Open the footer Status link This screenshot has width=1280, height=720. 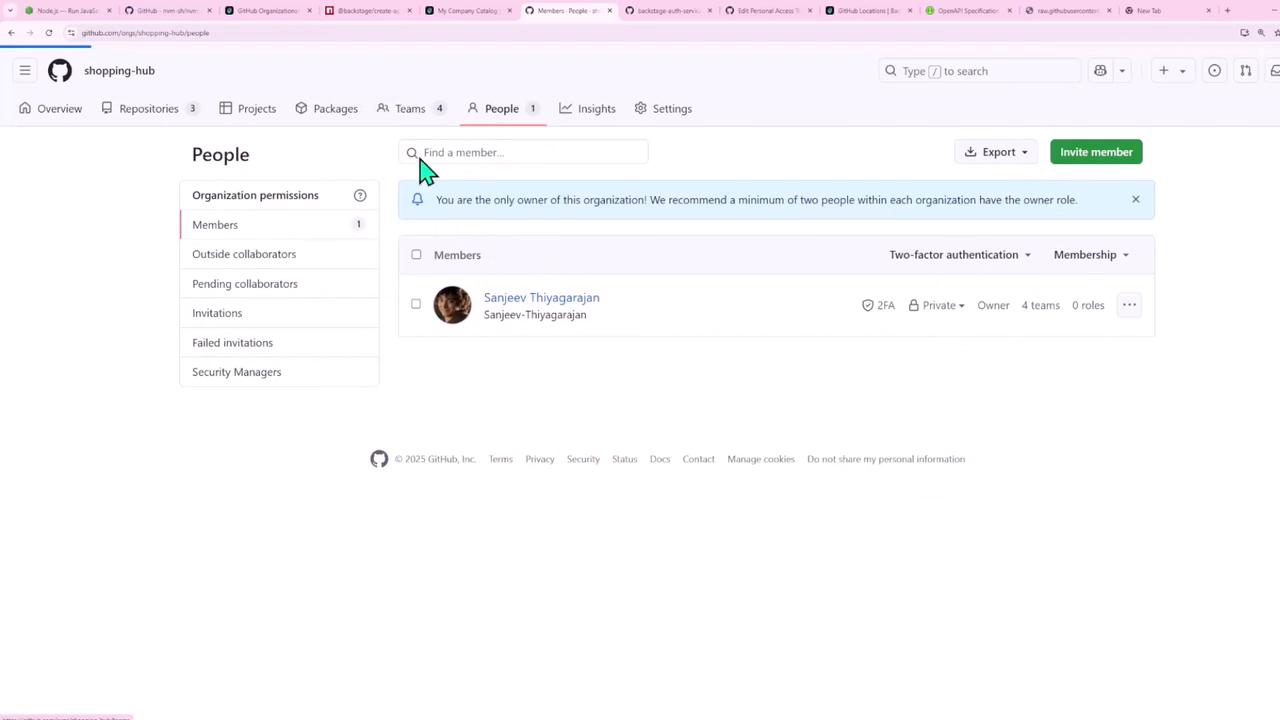pyautogui.click(x=625, y=459)
